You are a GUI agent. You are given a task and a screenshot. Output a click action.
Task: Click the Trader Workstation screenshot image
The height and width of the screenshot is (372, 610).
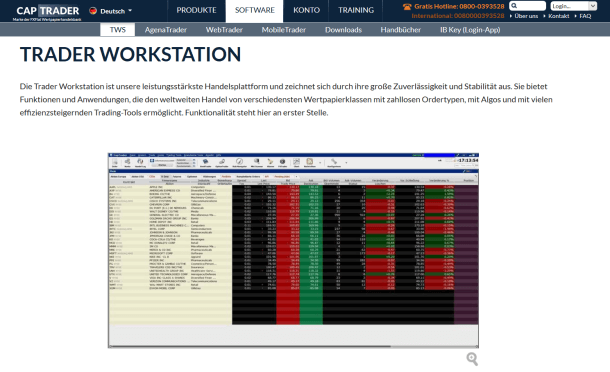tap(293, 250)
